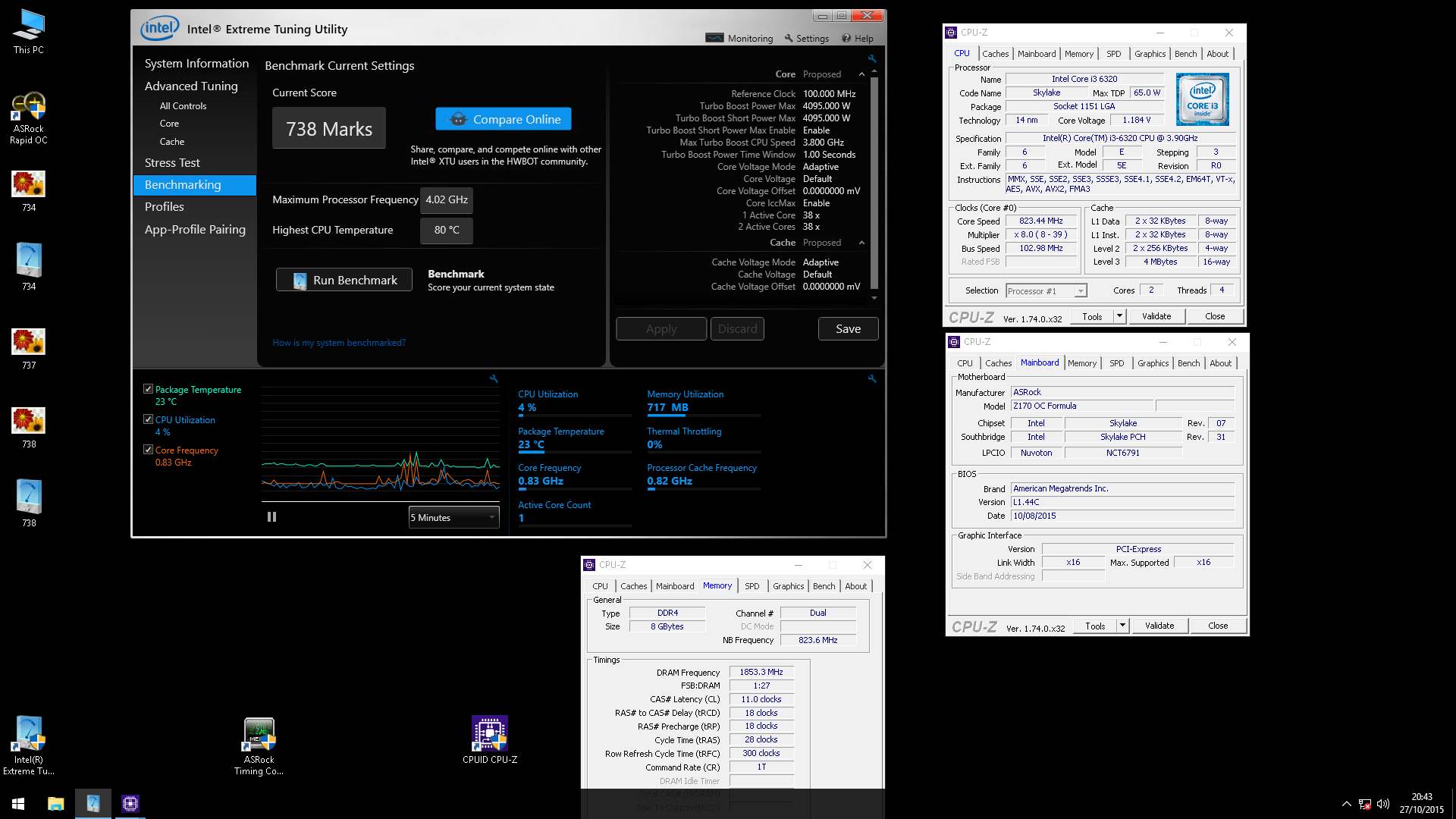The height and width of the screenshot is (819, 1456).
Task: Switch to Caches tab in top CPU-Z window
Action: [x=995, y=54]
